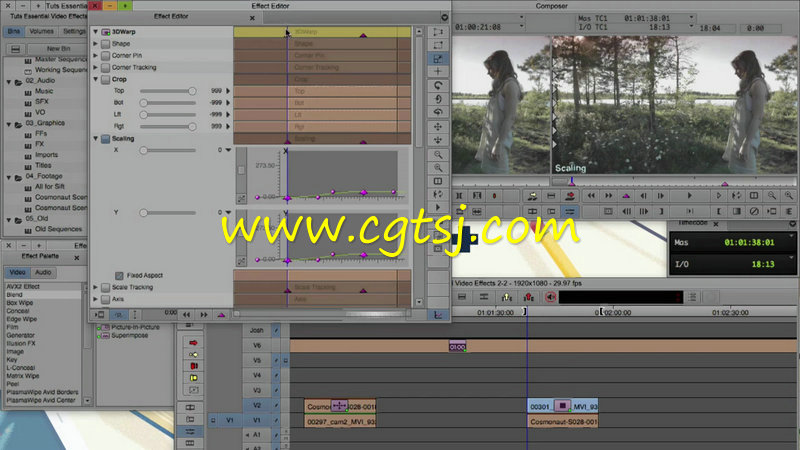Screen dimensions: 800x450
Task: Add keyframe with pink triangle in Composer
Action: click(626, 195)
